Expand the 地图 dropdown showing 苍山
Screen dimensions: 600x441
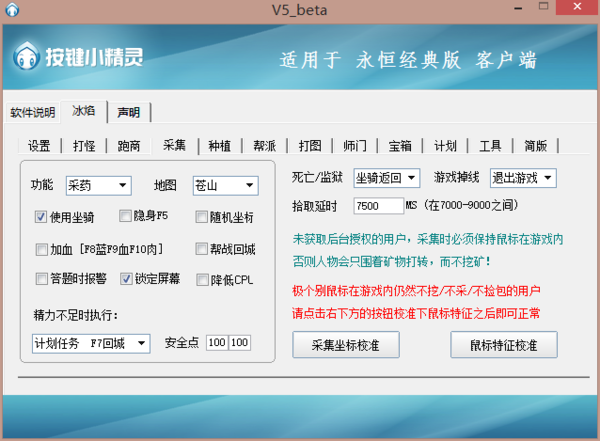[226, 186]
